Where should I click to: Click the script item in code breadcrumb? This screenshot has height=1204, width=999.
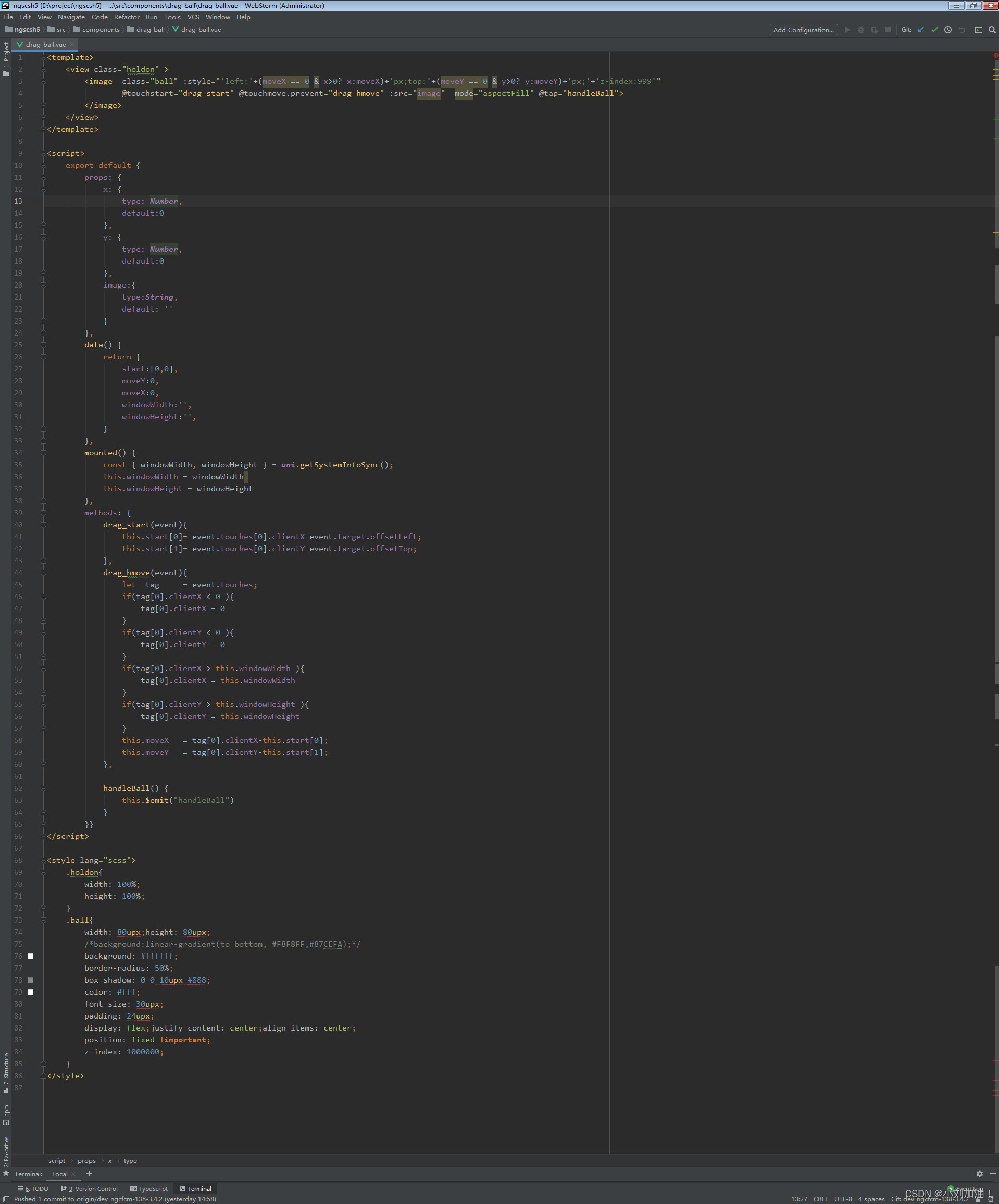[57, 1160]
